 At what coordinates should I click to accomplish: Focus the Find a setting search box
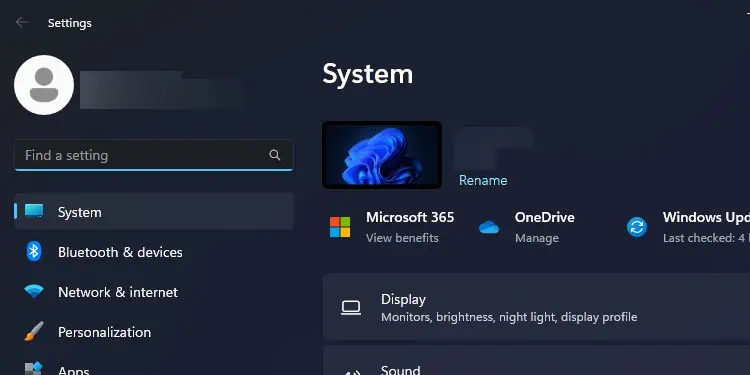tap(154, 155)
